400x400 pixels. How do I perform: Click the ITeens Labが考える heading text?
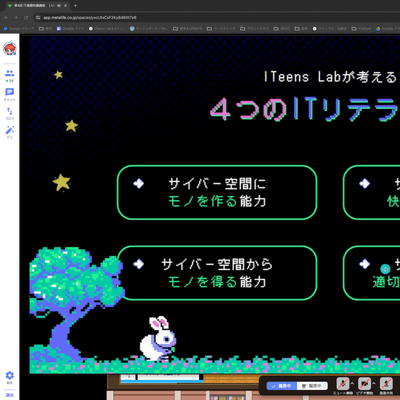click(330, 77)
